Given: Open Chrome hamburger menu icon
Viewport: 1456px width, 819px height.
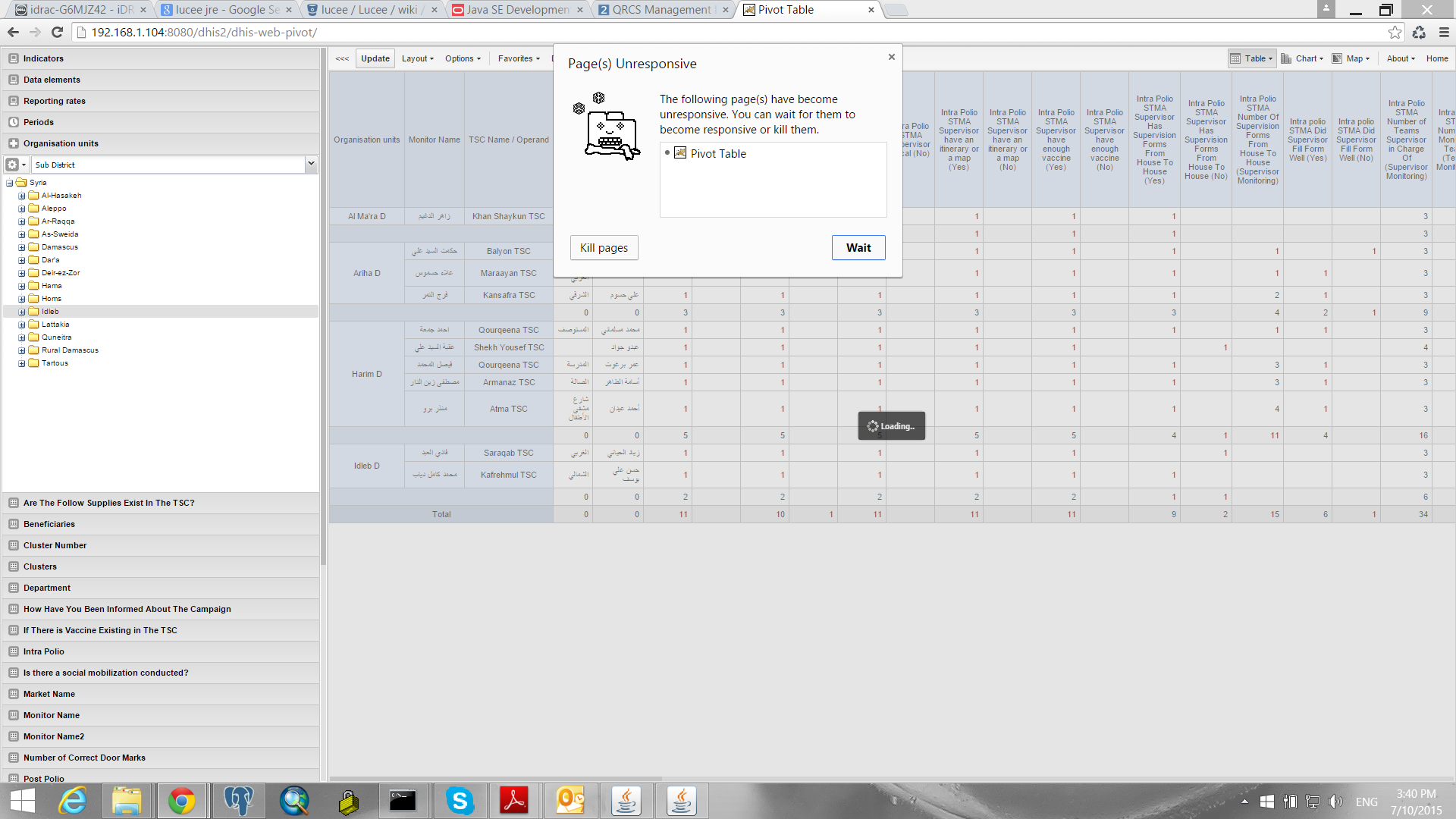Looking at the screenshot, I should pos(1444,32).
